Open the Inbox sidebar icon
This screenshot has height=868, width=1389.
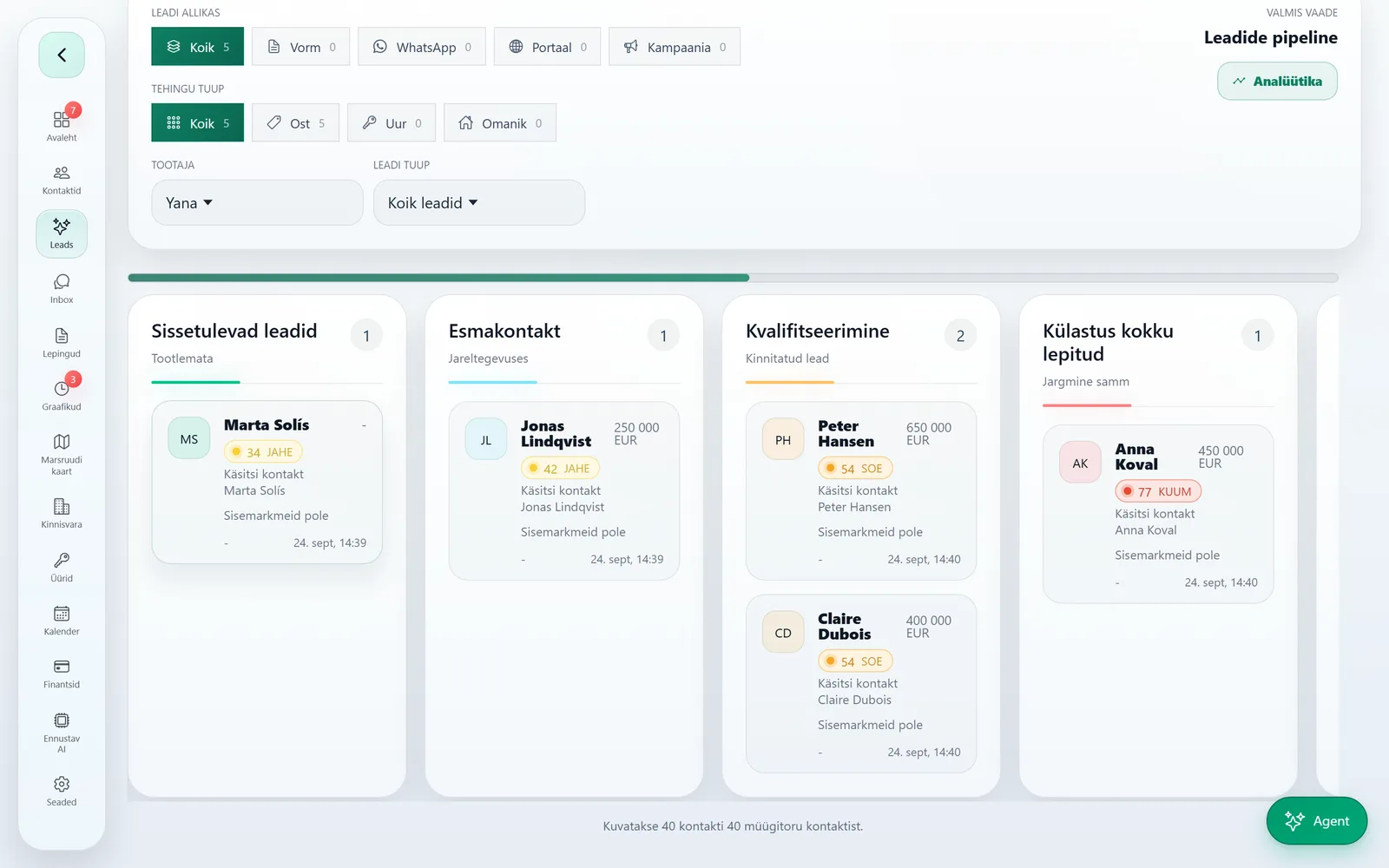coord(62,288)
